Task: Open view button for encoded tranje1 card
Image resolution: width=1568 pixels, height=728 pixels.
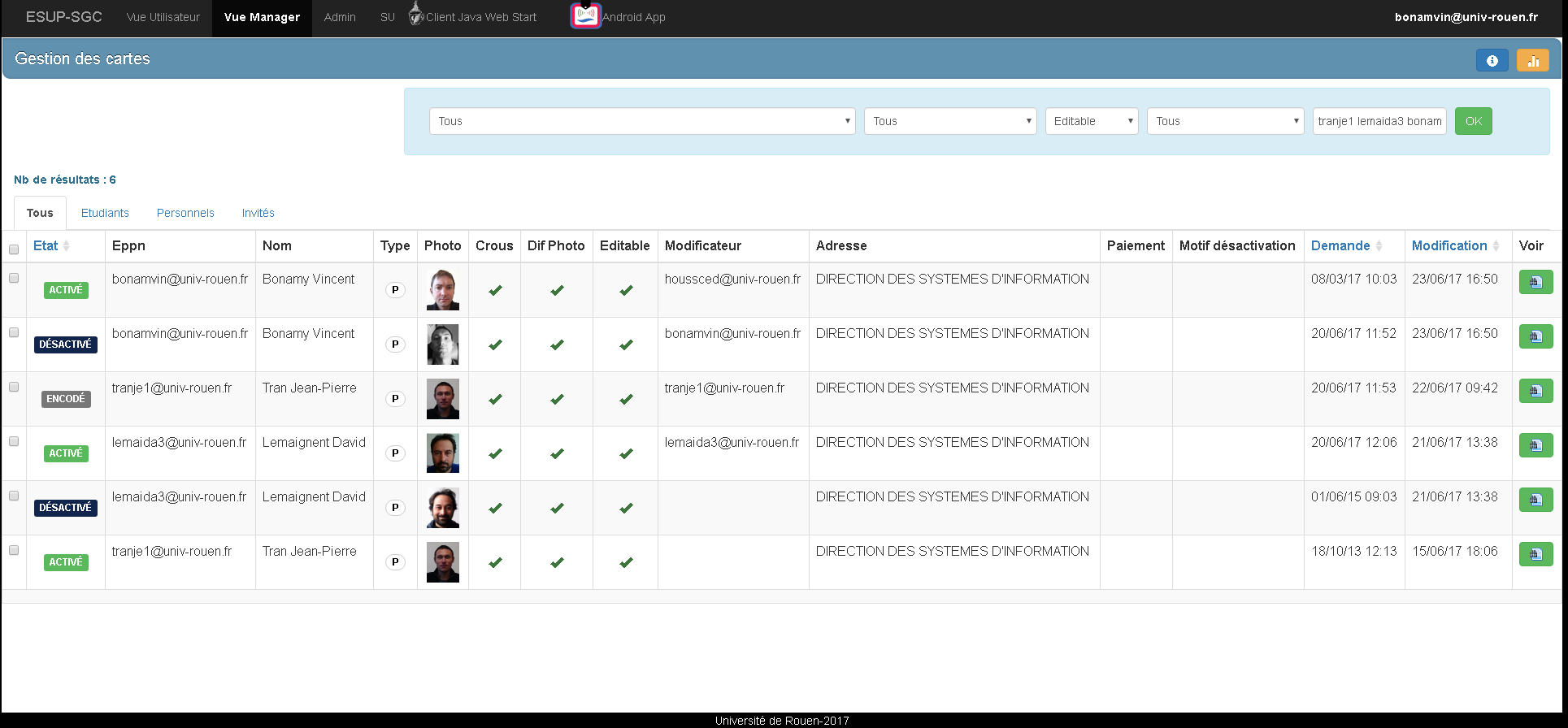Action: pyautogui.click(x=1535, y=391)
